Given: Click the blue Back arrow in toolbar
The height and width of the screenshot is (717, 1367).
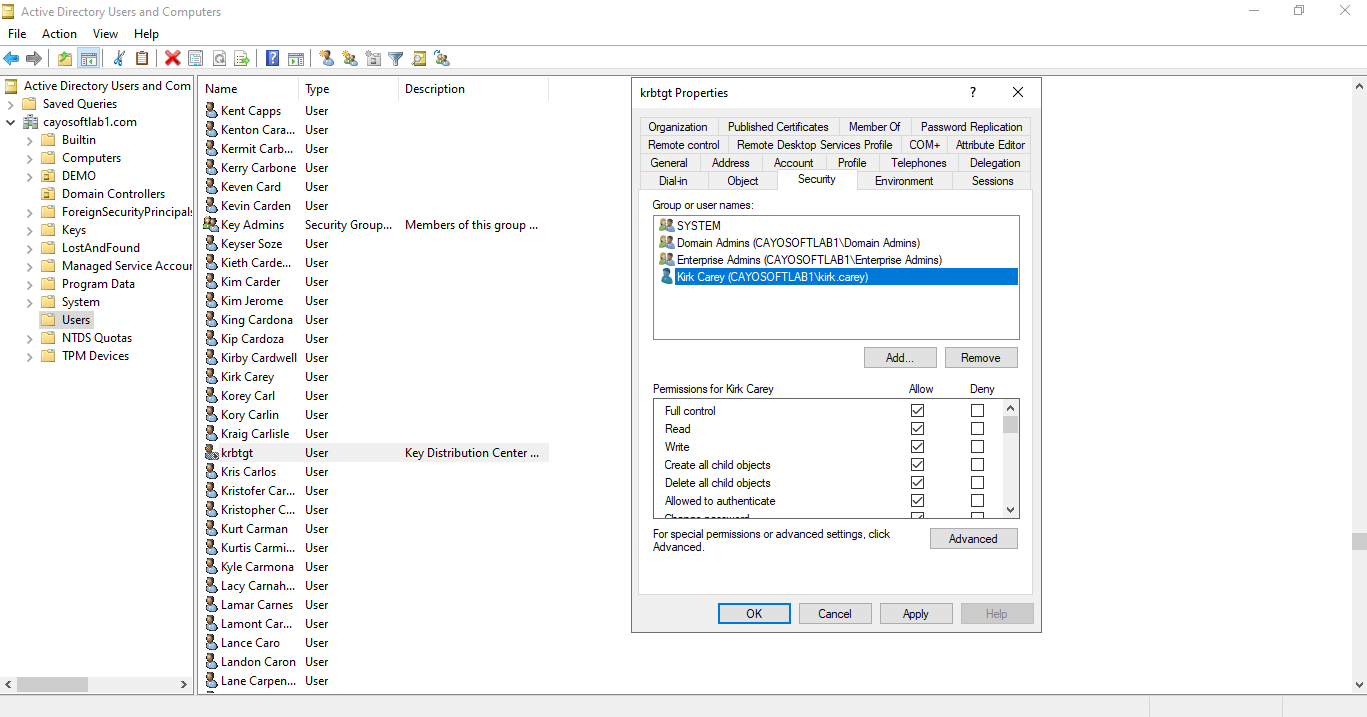Looking at the screenshot, I should (x=11, y=59).
